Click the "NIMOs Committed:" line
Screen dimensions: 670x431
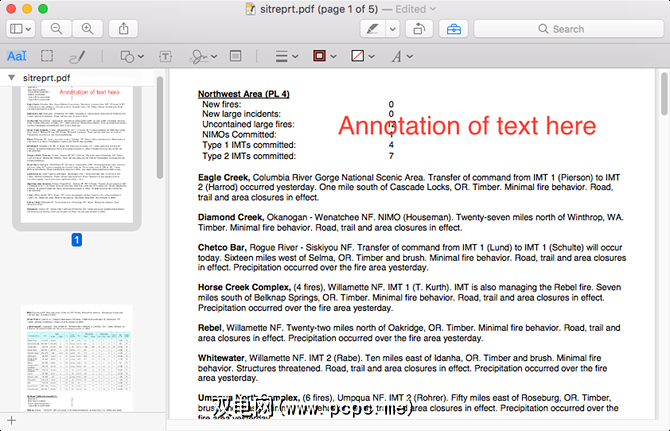tap(239, 135)
